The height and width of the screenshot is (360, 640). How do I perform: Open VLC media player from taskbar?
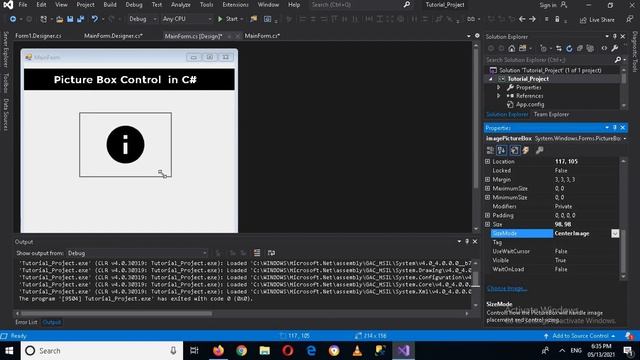357,351
